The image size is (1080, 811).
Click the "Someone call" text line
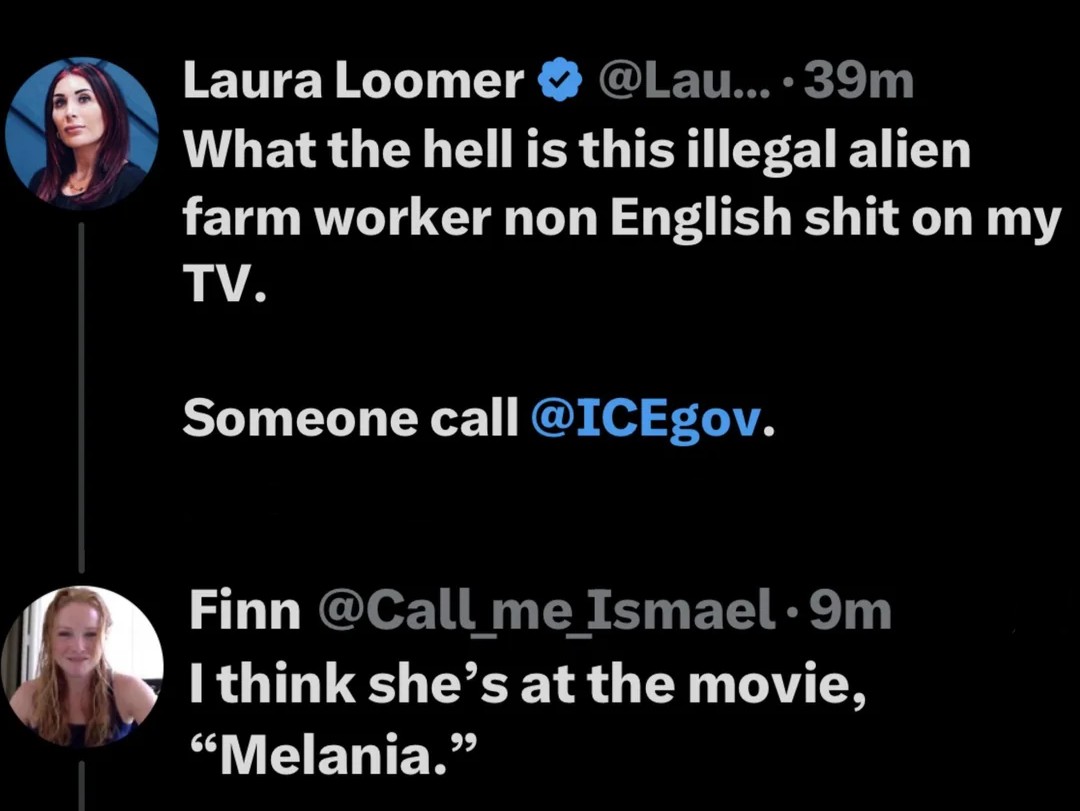pyautogui.click(x=350, y=420)
